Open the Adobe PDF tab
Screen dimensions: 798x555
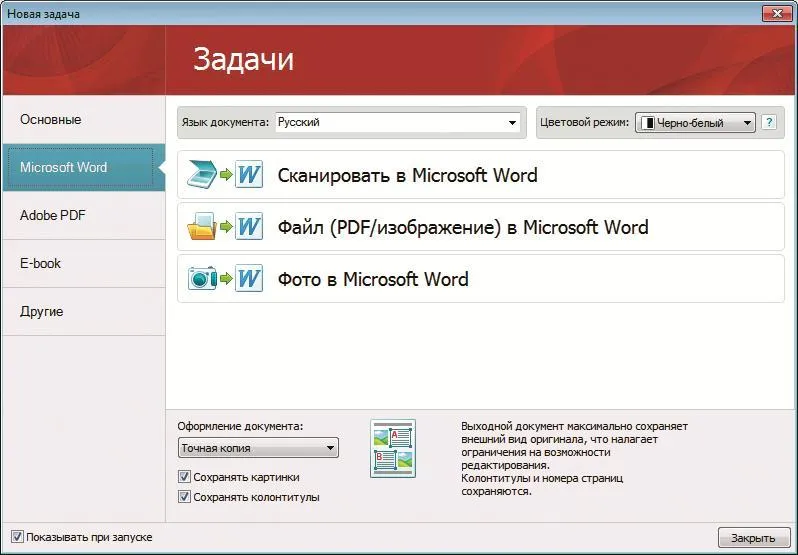pyautogui.click(x=84, y=215)
